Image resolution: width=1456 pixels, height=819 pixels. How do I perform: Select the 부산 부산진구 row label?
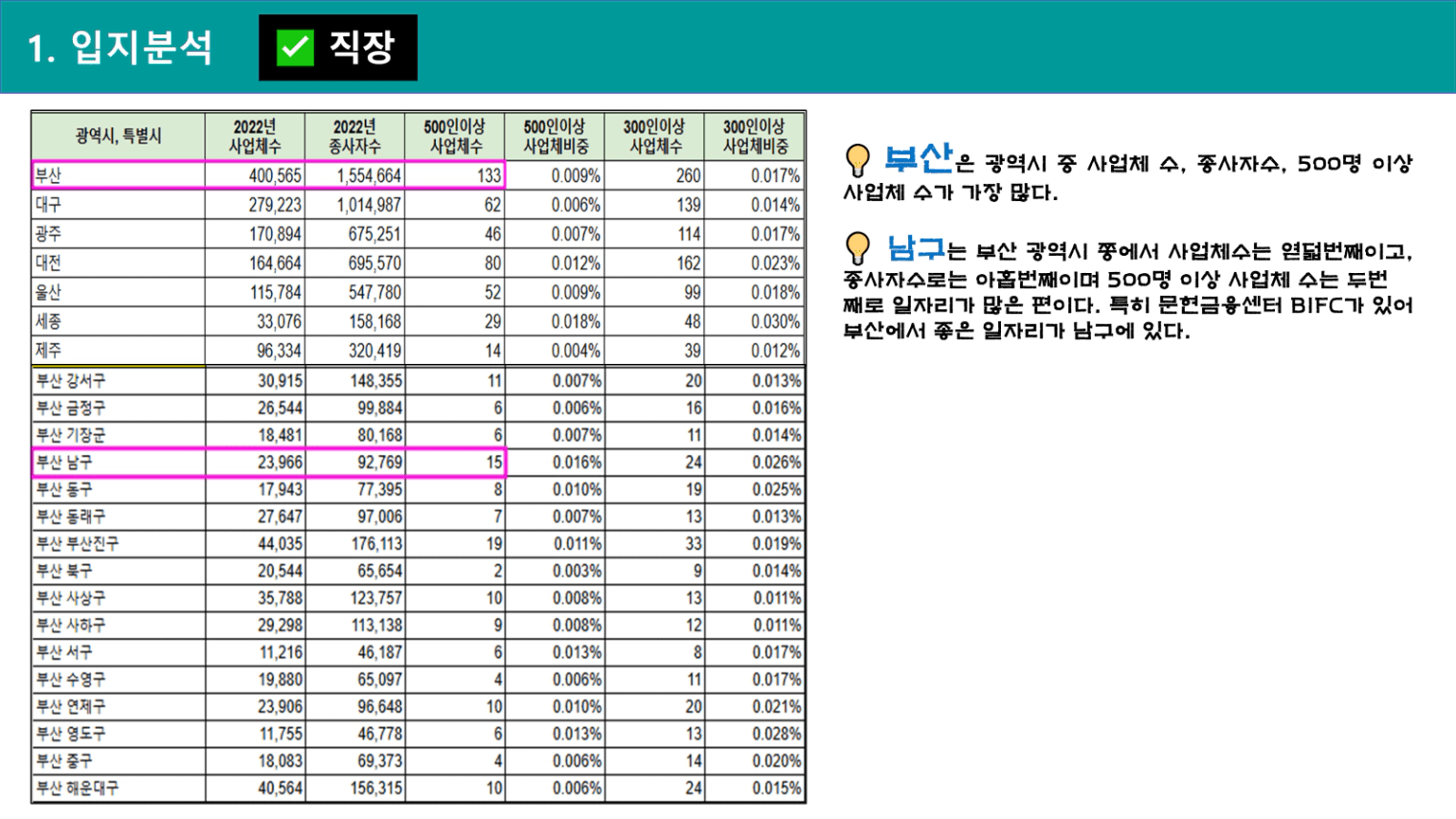pyautogui.click(x=78, y=544)
